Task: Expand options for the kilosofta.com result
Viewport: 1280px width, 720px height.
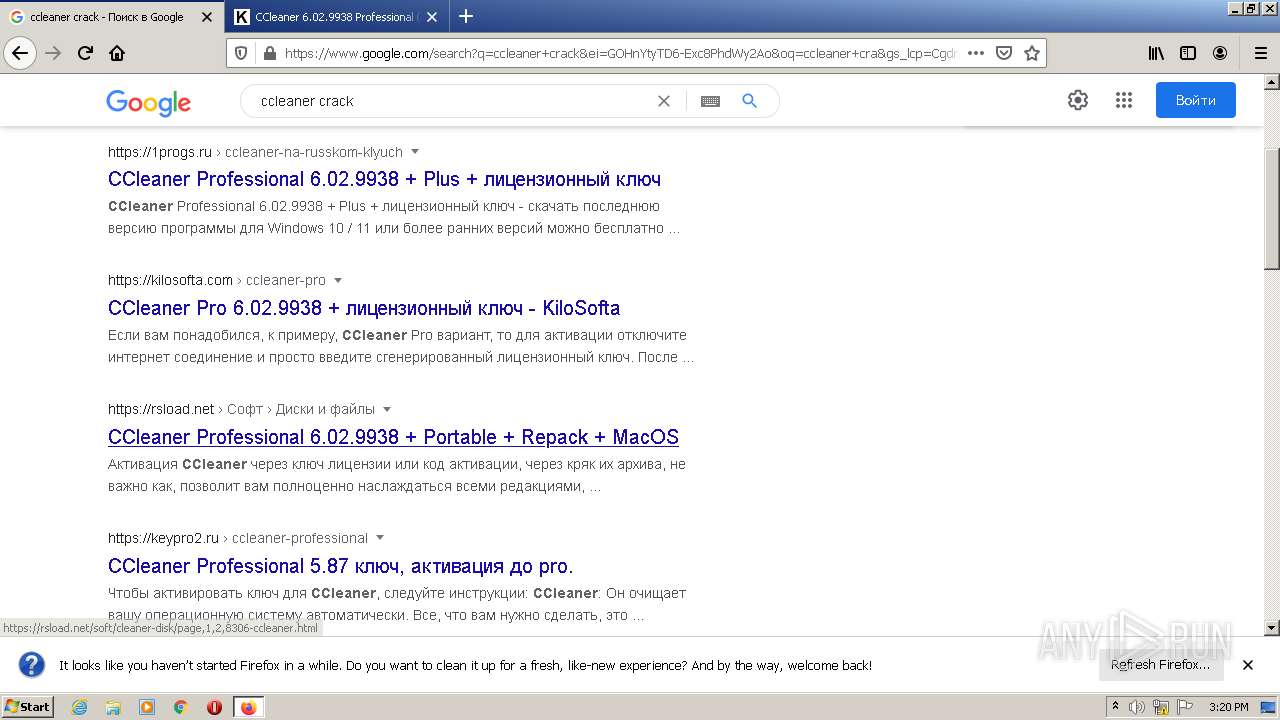Action: click(338, 280)
